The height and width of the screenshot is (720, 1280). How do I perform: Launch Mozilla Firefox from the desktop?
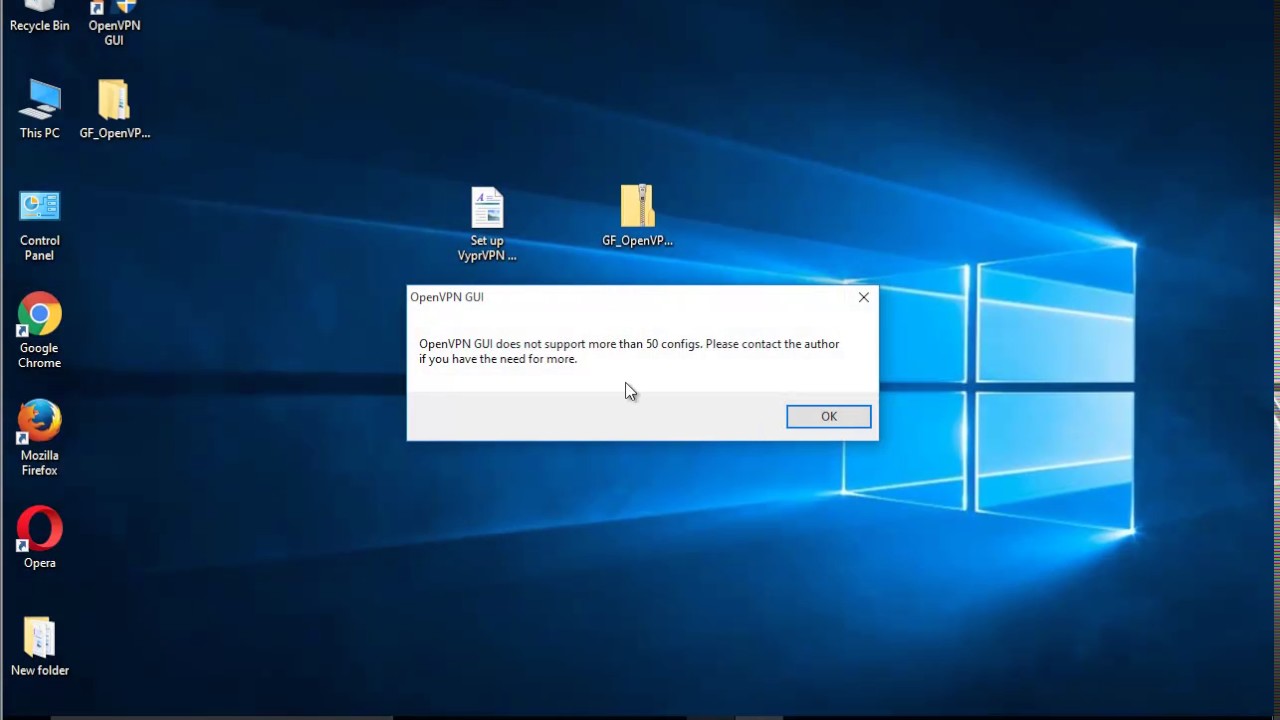pyautogui.click(x=39, y=439)
